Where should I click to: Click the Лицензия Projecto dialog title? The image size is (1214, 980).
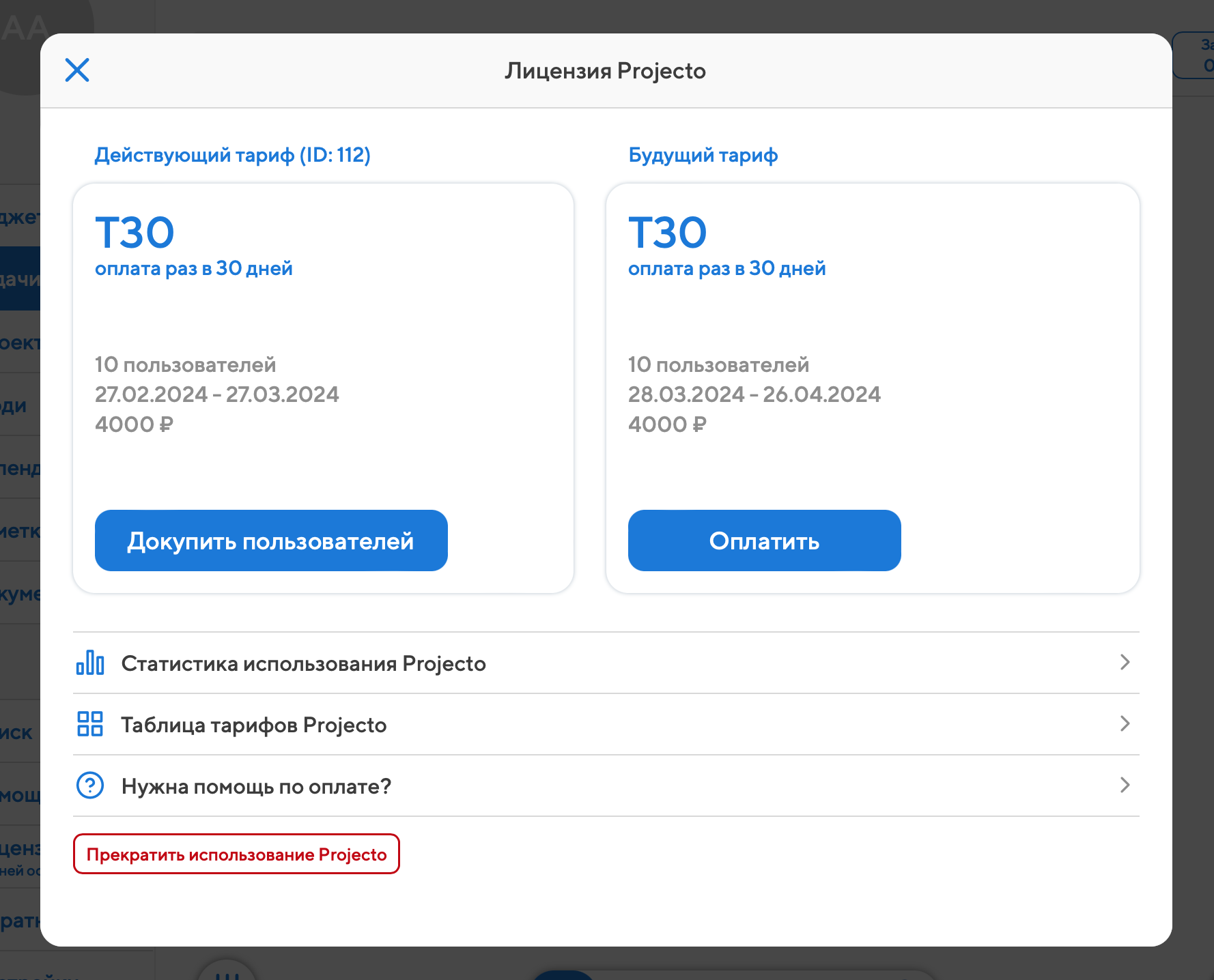click(606, 70)
